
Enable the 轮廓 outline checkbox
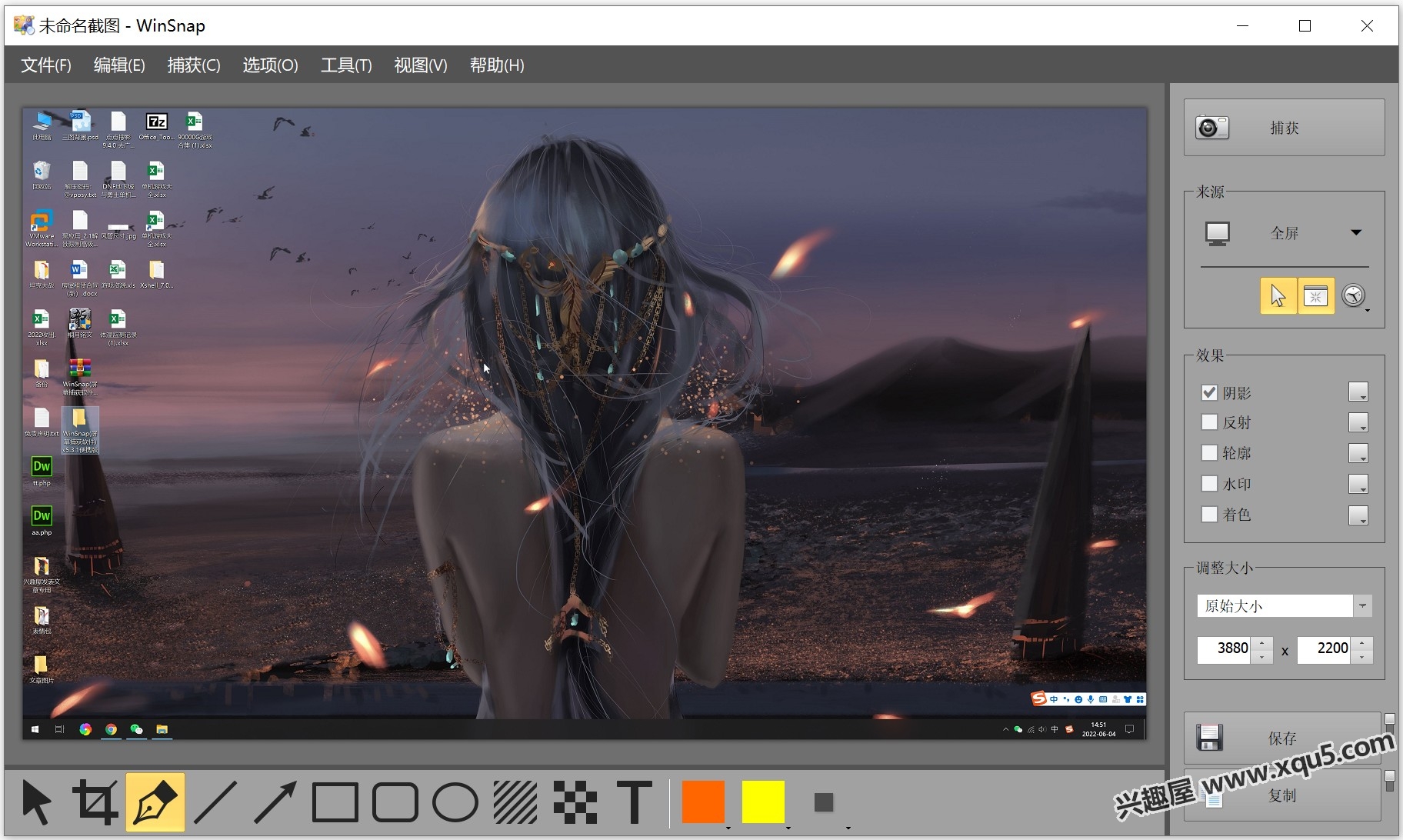tap(1209, 453)
